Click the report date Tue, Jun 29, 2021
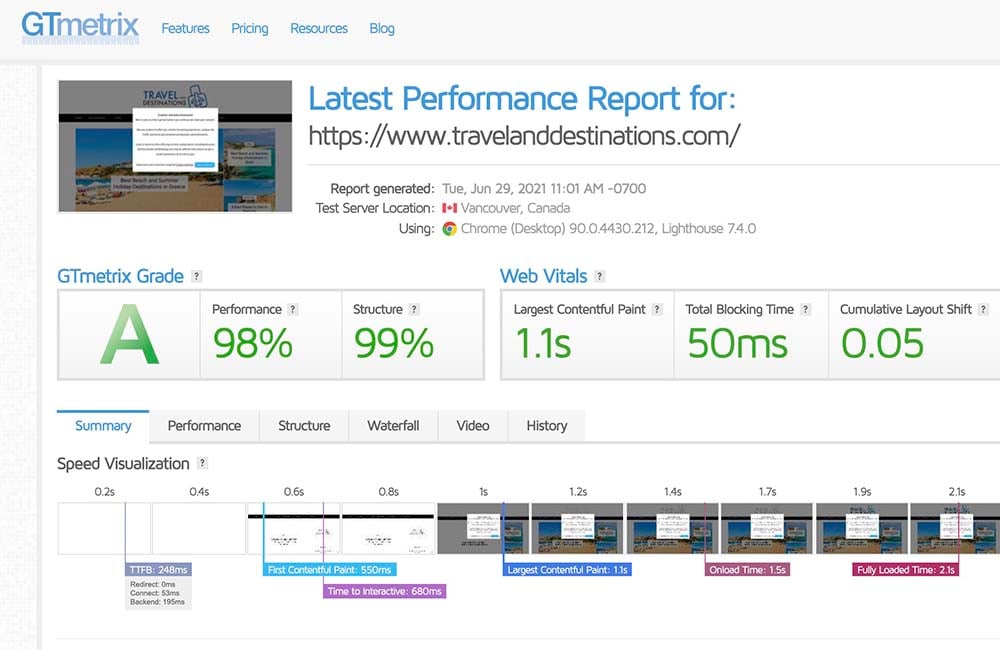Viewport: 1000px width, 650px height. pos(544,189)
